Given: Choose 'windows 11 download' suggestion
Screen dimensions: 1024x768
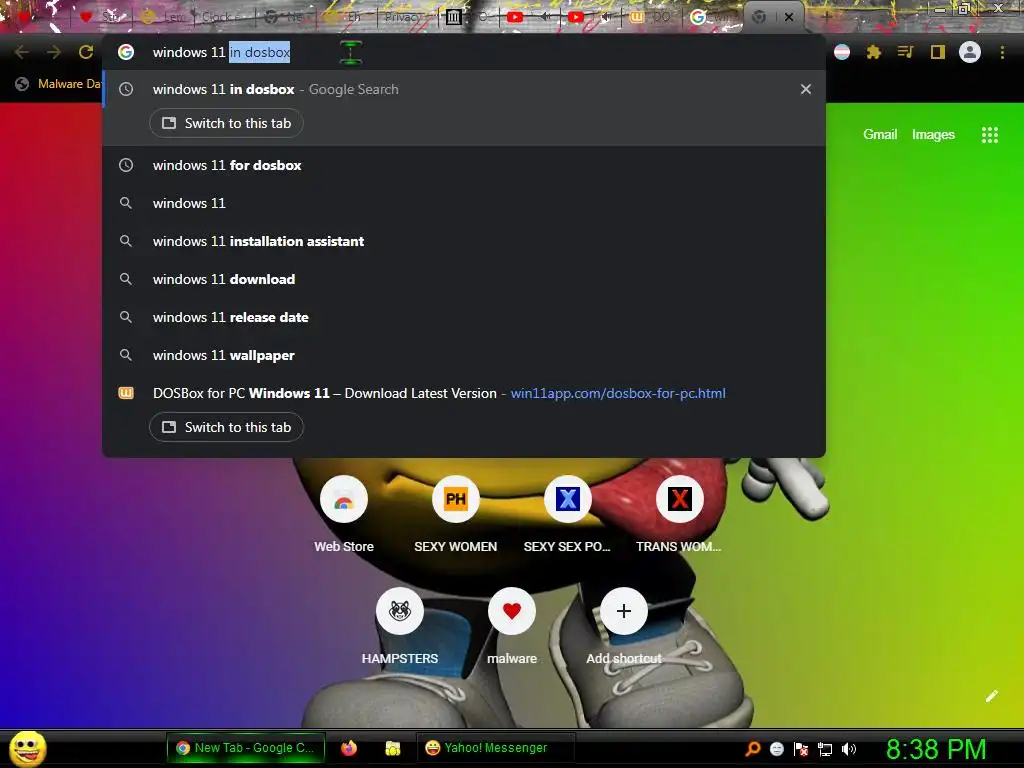Looking at the screenshot, I should (x=464, y=279).
